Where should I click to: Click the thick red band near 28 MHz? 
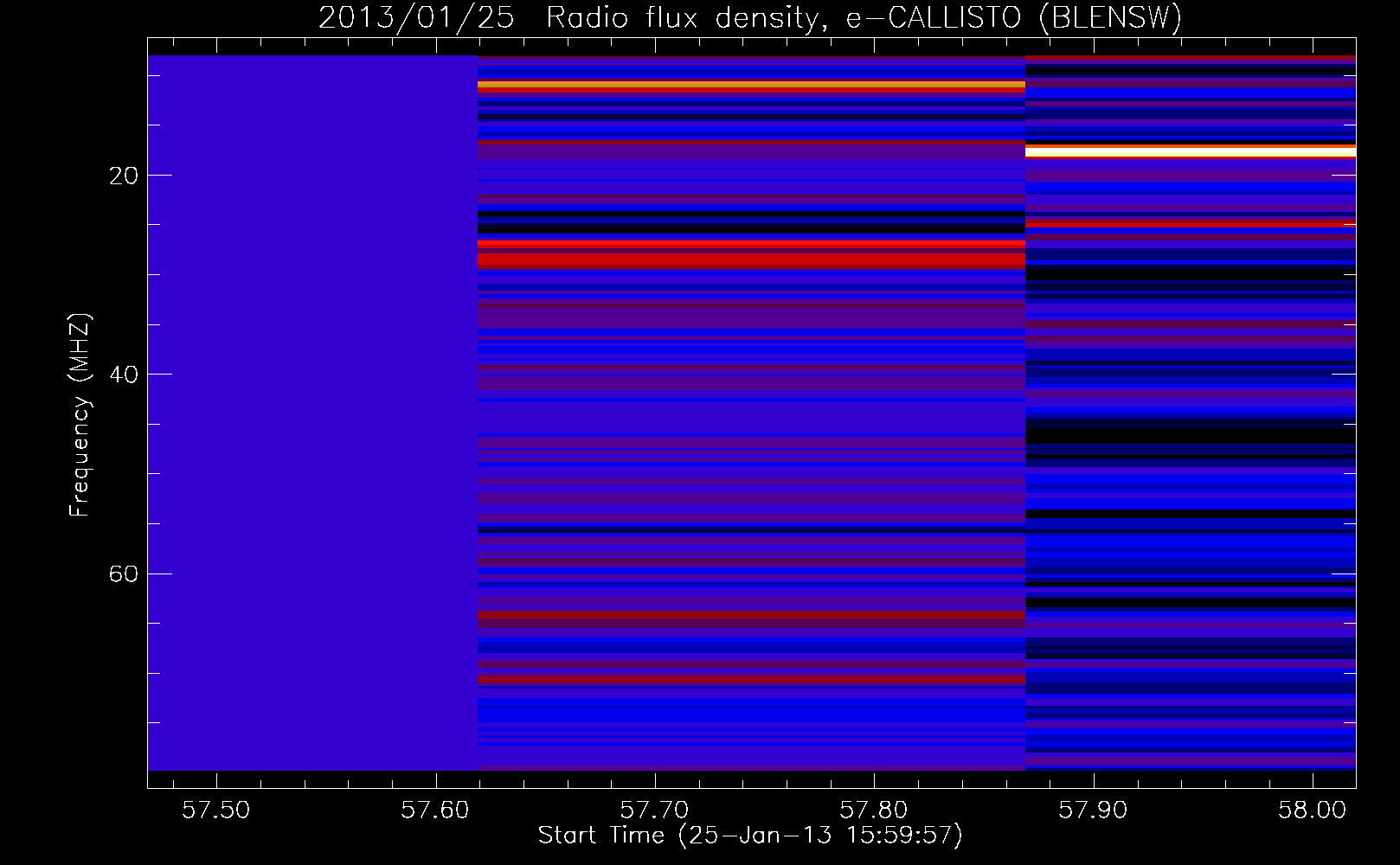point(751,259)
